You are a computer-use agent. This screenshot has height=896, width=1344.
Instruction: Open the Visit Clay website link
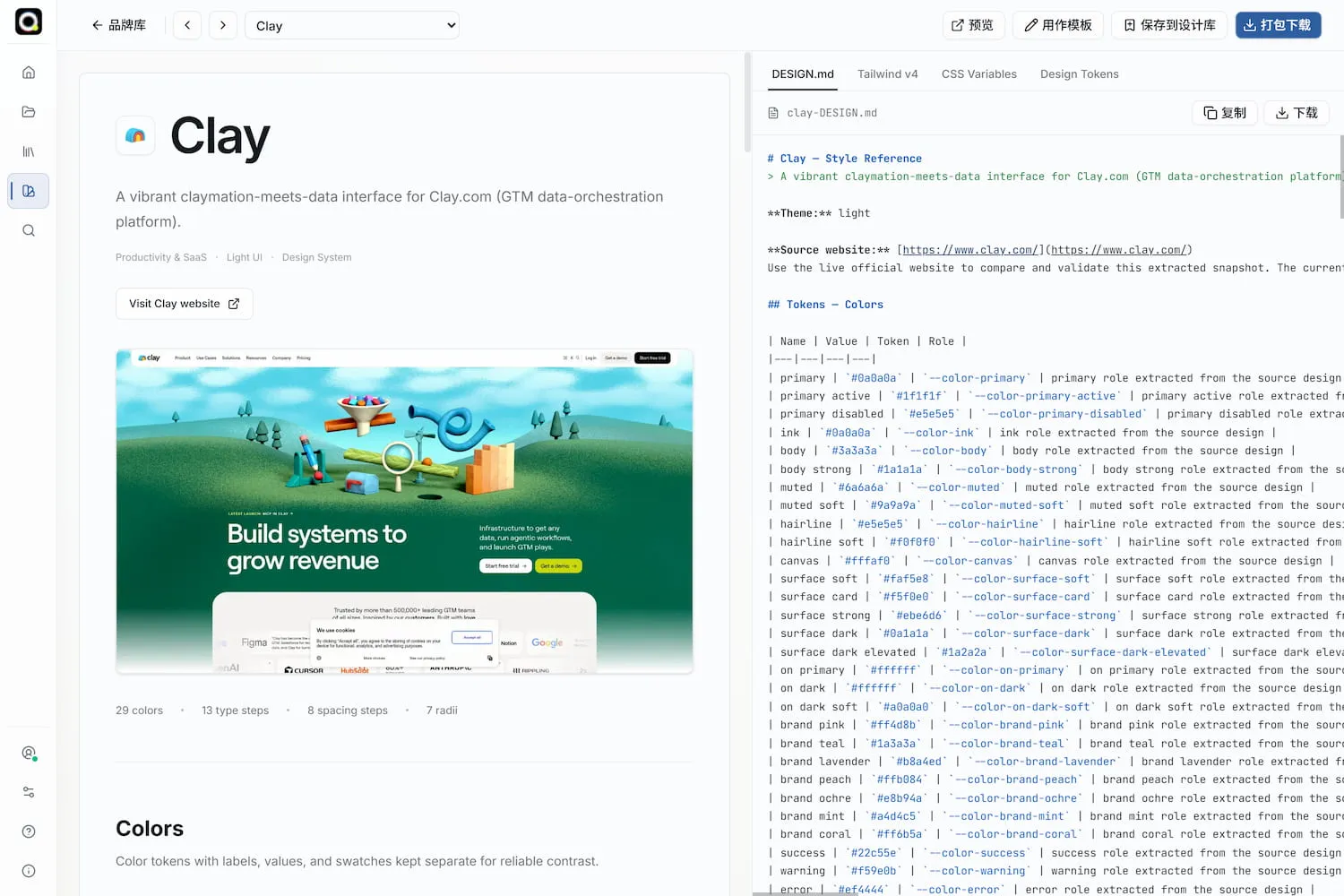185,304
